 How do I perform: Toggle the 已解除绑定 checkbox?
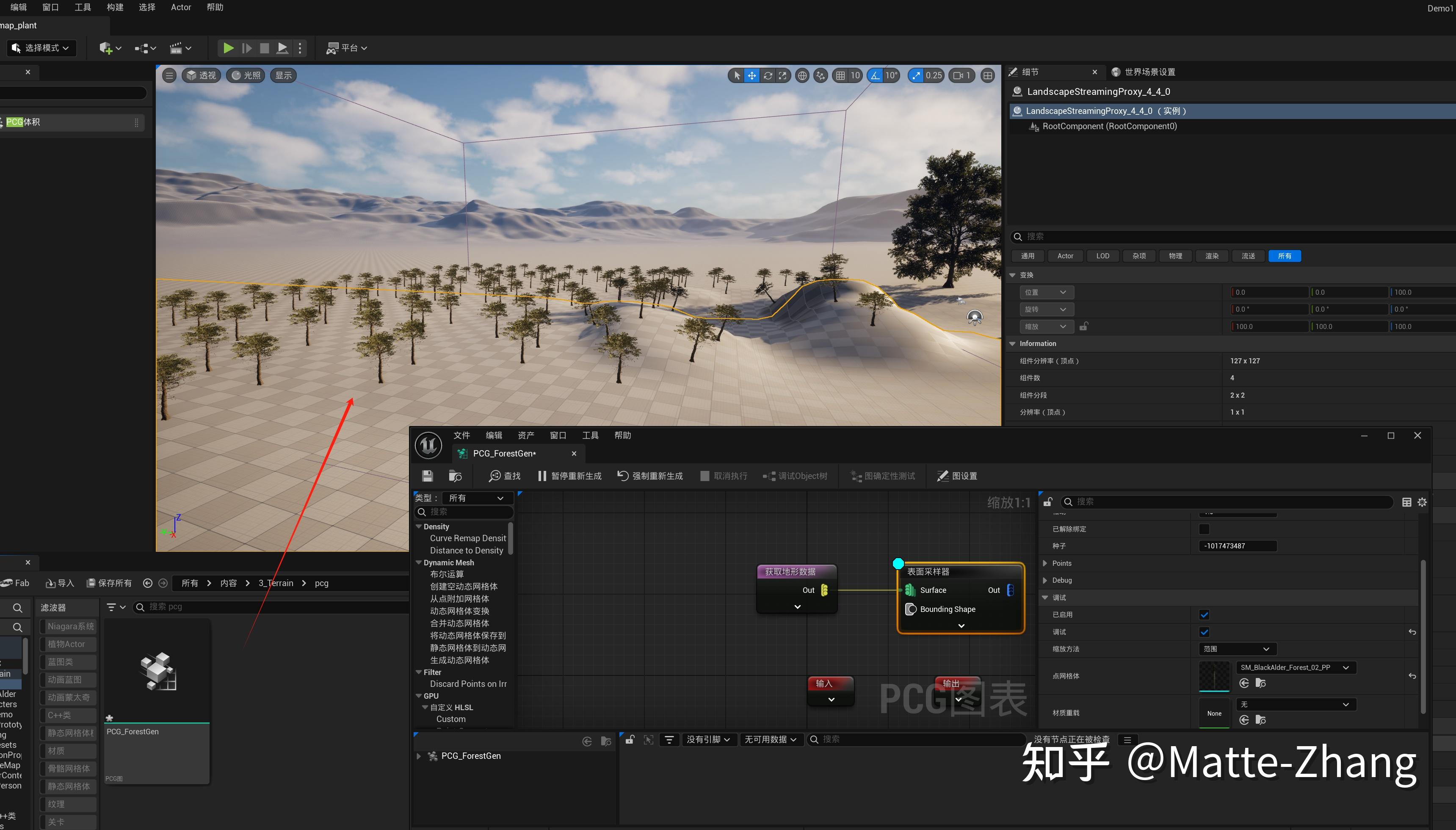pyautogui.click(x=1204, y=529)
